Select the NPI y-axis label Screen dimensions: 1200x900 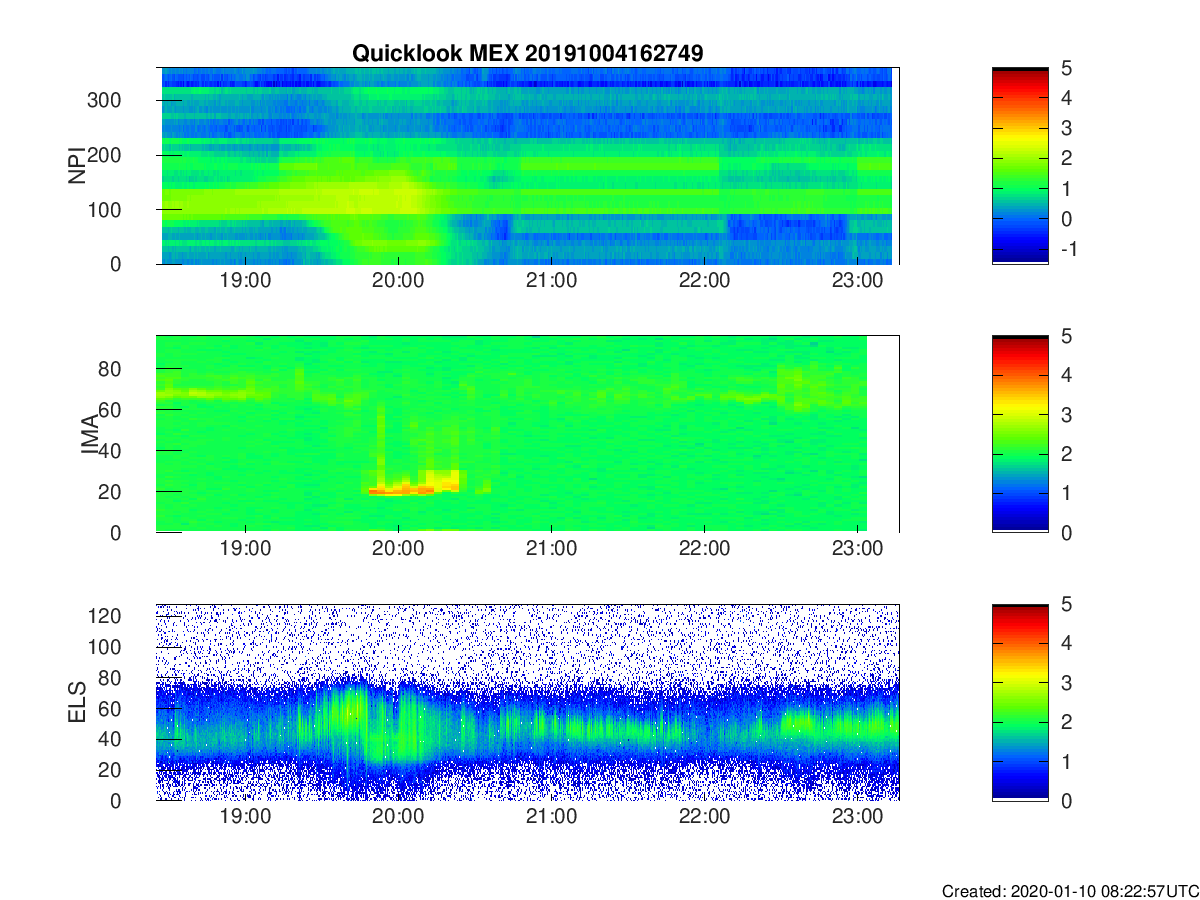pos(76,166)
